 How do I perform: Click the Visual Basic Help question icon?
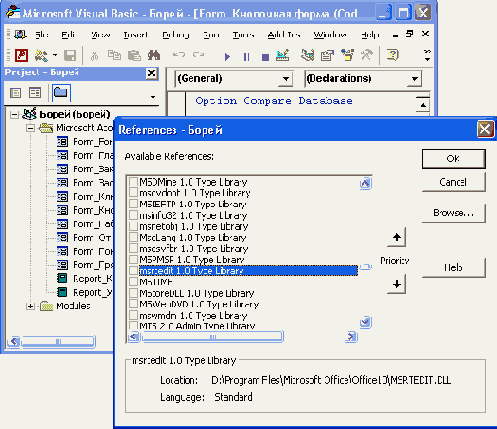(393, 55)
